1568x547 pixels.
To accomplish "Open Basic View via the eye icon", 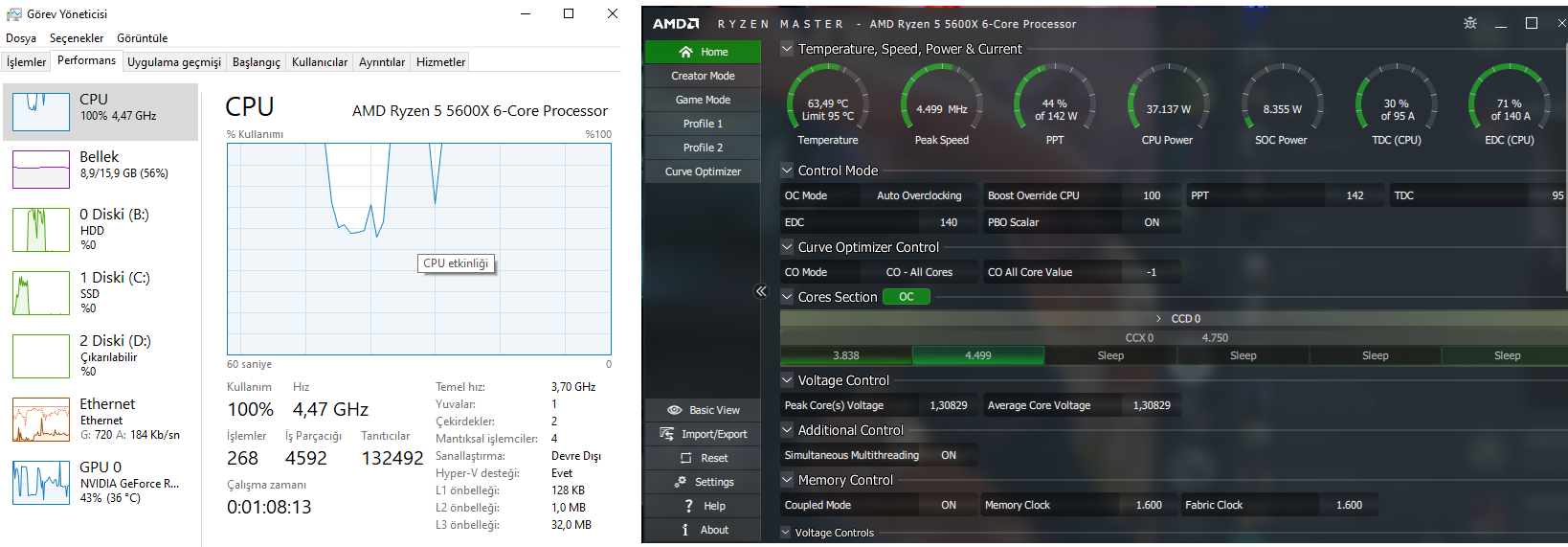I will pos(675,410).
